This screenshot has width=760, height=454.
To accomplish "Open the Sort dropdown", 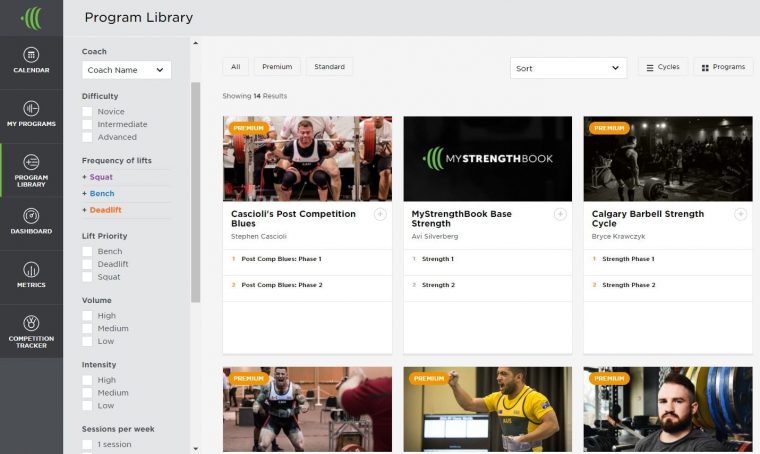I will click(x=568, y=68).
